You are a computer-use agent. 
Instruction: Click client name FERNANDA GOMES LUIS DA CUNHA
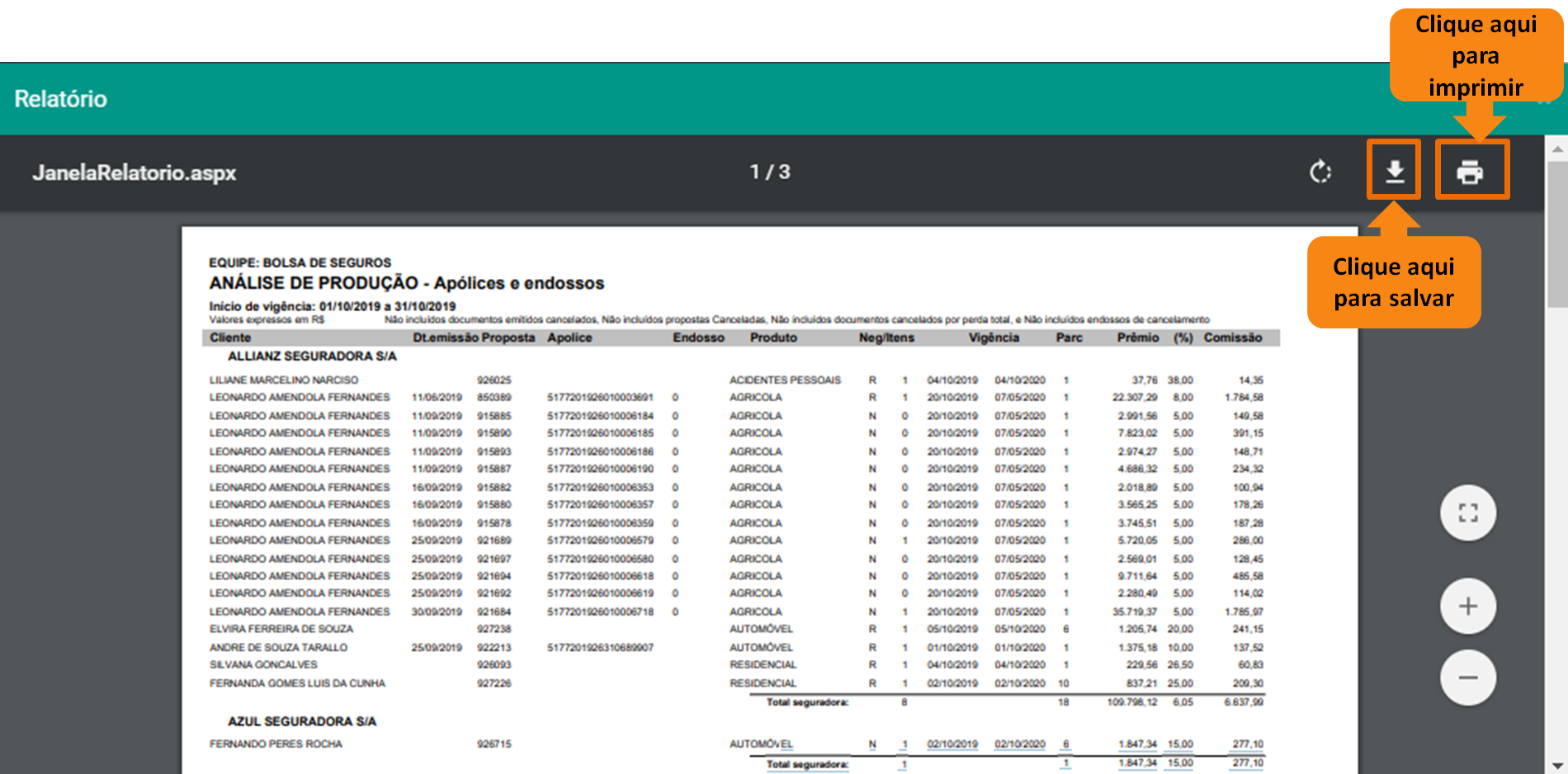[x=297, y=683]
